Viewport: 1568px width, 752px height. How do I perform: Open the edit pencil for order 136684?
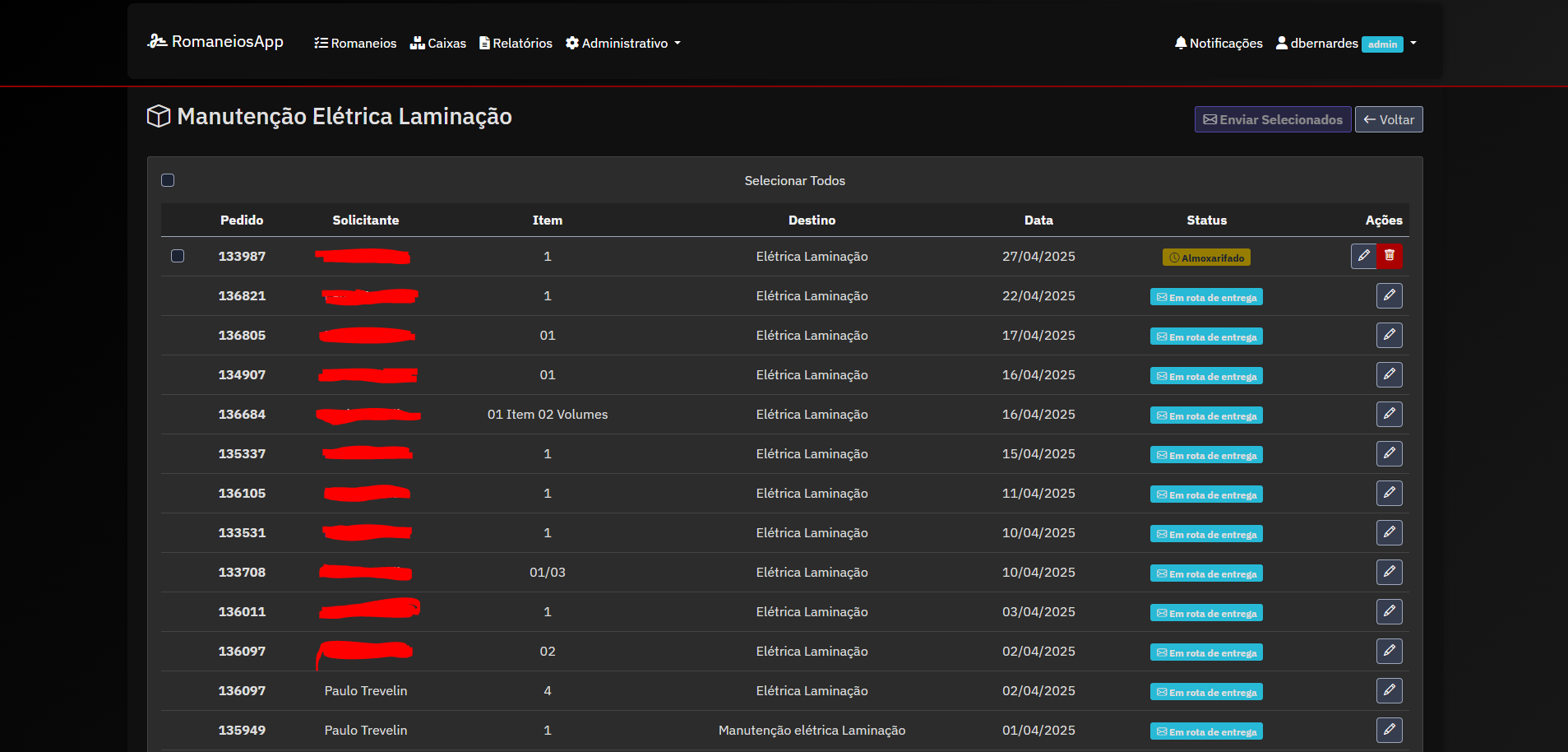coord(1389,414)
